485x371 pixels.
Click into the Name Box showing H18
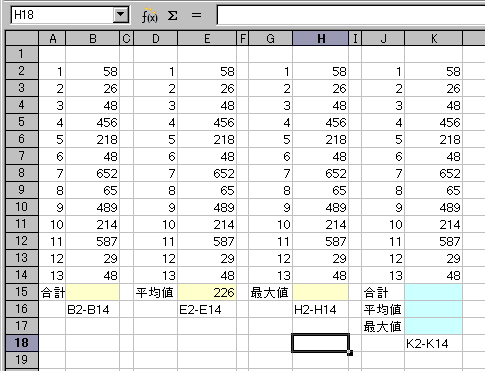[x=63, y=15]
